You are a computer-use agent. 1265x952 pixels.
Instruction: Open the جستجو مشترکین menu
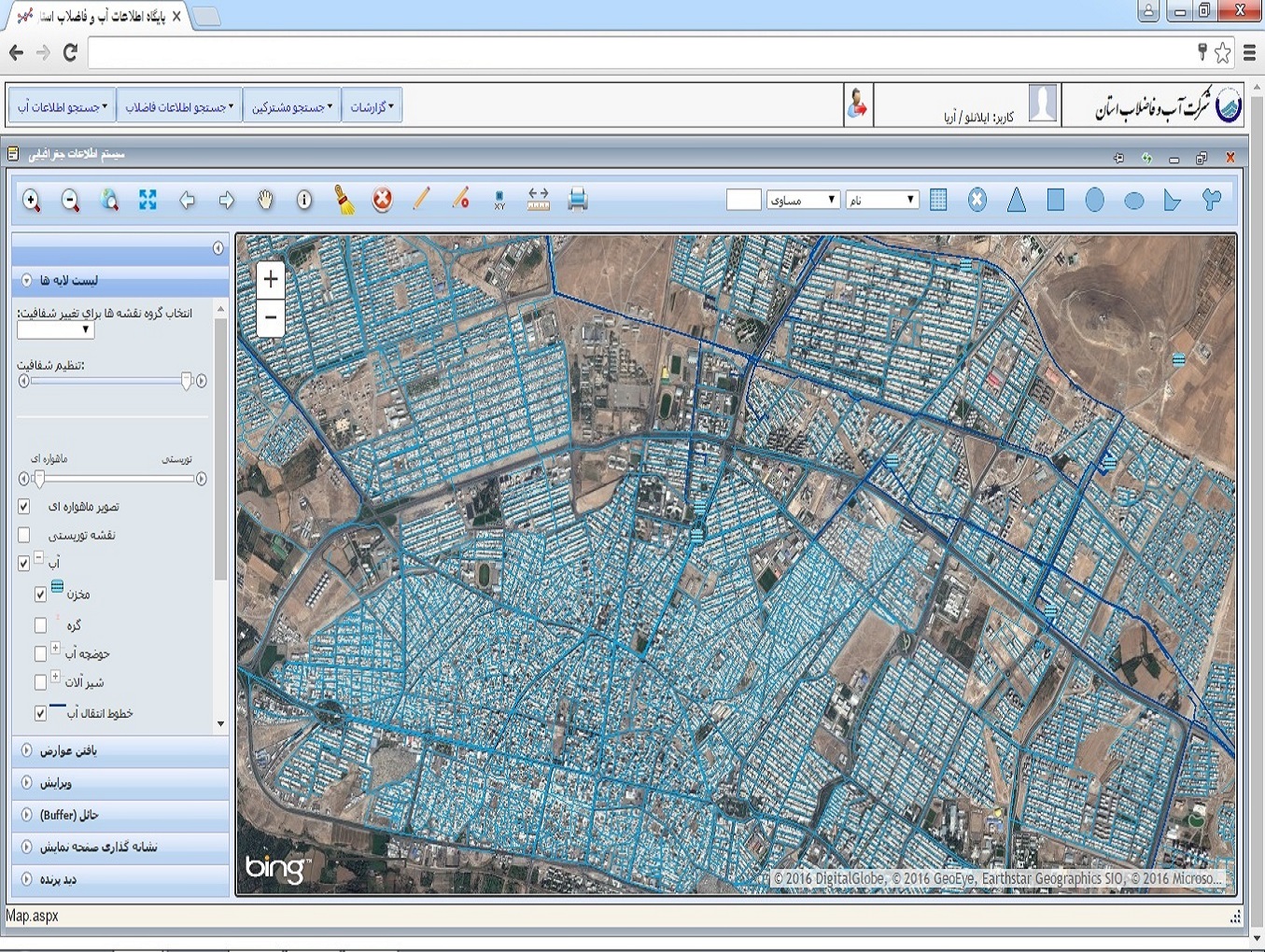291,106
